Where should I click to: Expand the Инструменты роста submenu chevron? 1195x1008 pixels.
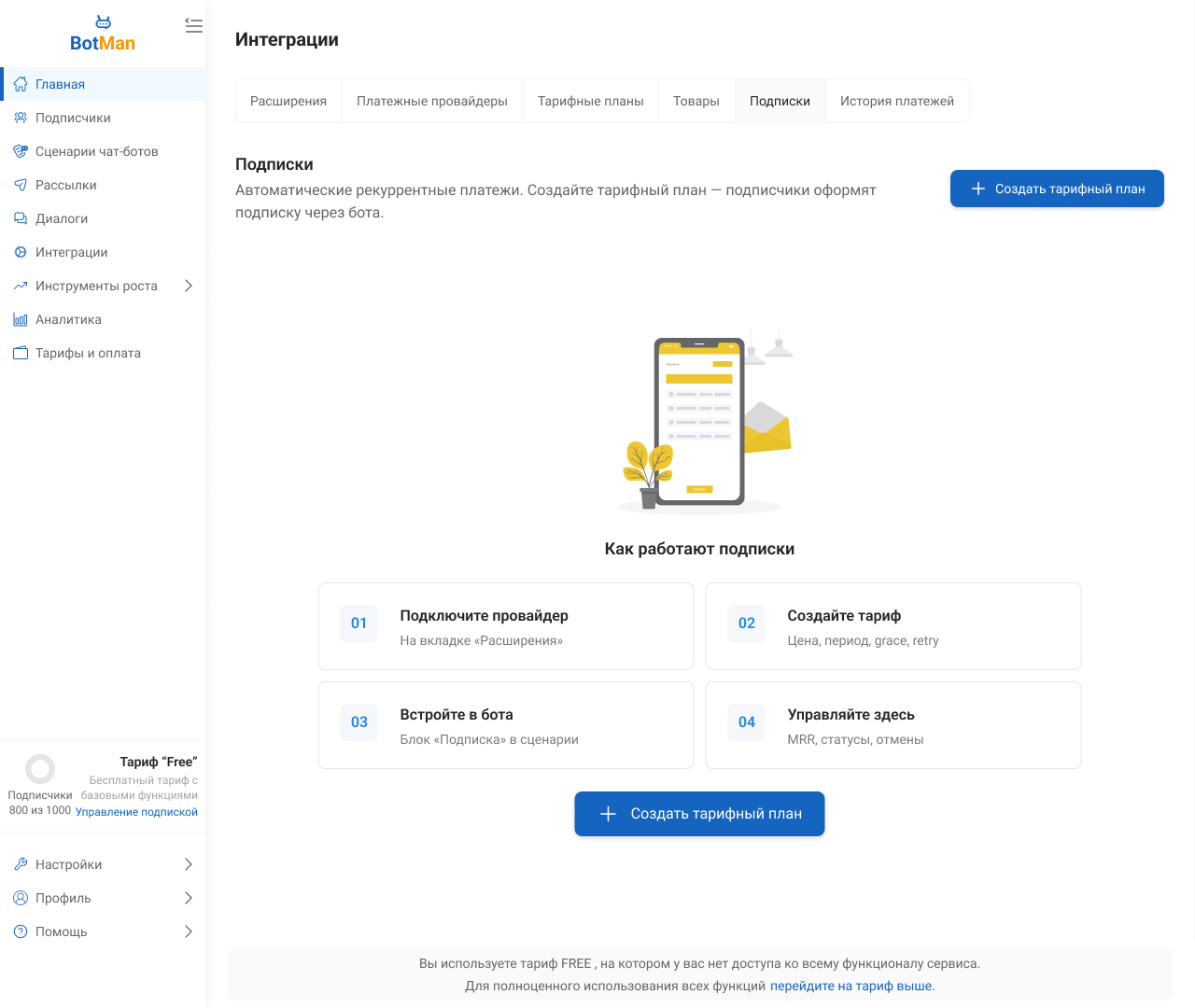click(188, 286)
